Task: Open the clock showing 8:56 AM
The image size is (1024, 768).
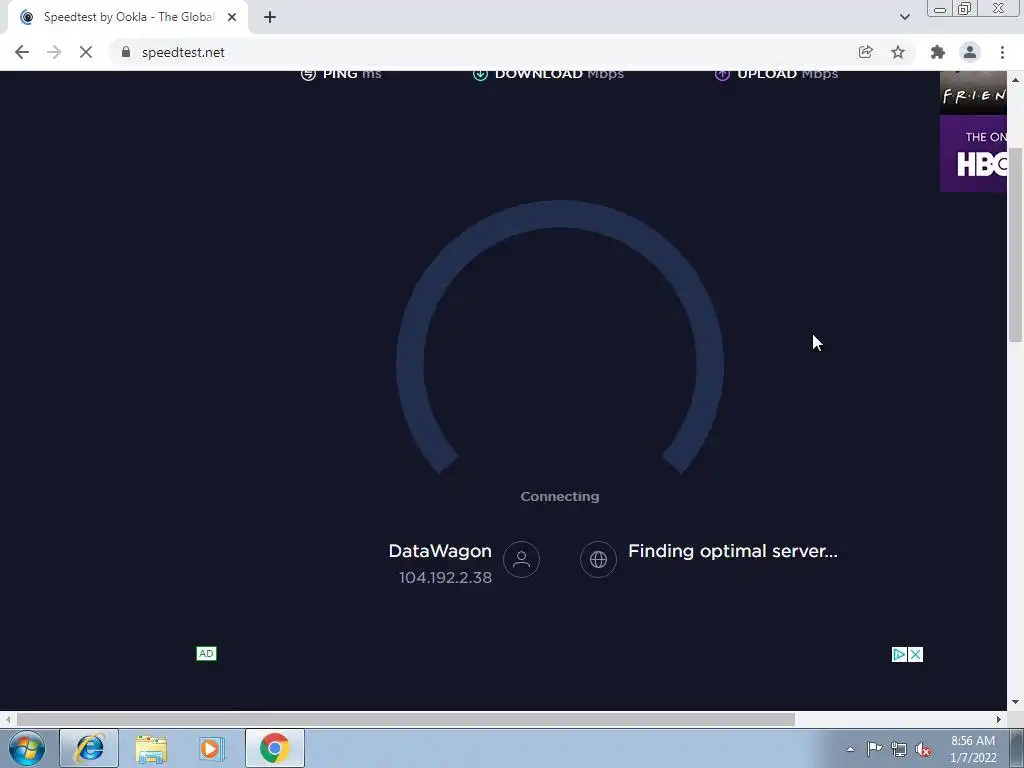Action: coord(973,749)
